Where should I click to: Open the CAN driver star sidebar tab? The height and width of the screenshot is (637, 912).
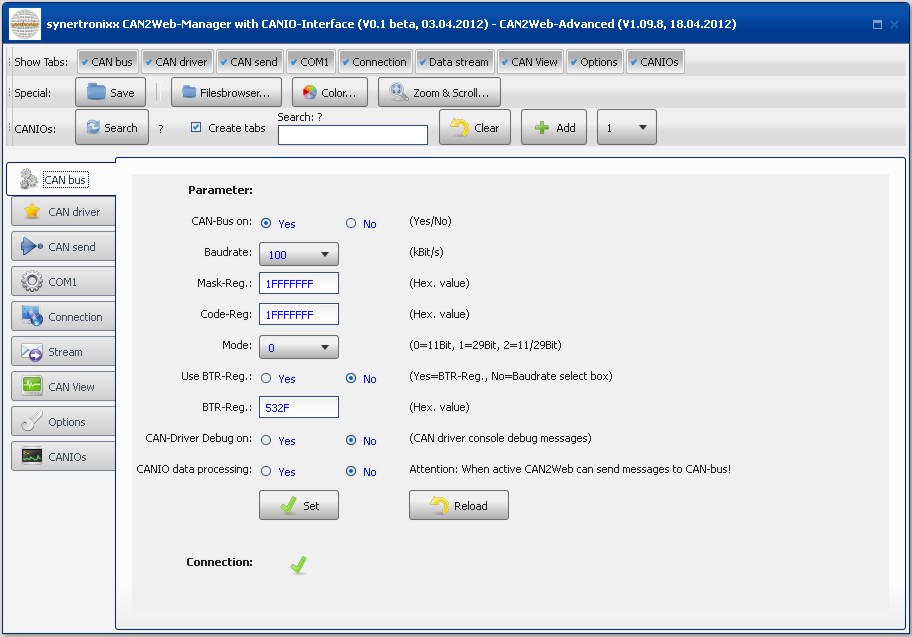point(63,212)
